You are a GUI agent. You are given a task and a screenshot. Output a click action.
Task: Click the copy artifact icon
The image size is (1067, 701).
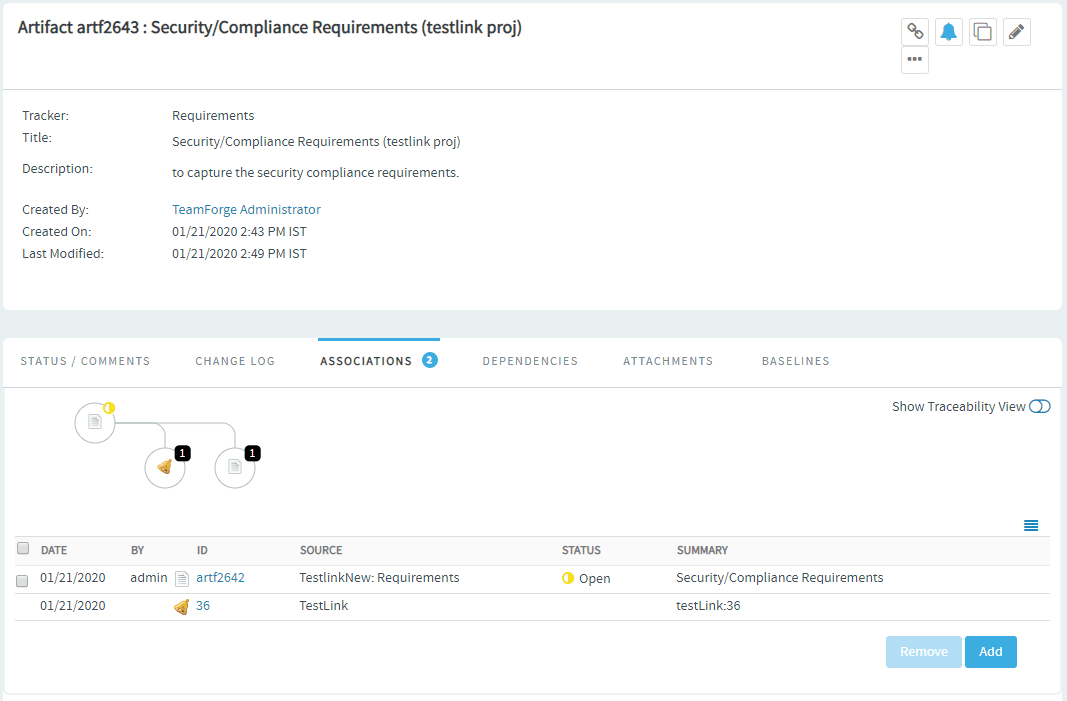[983, 31]
